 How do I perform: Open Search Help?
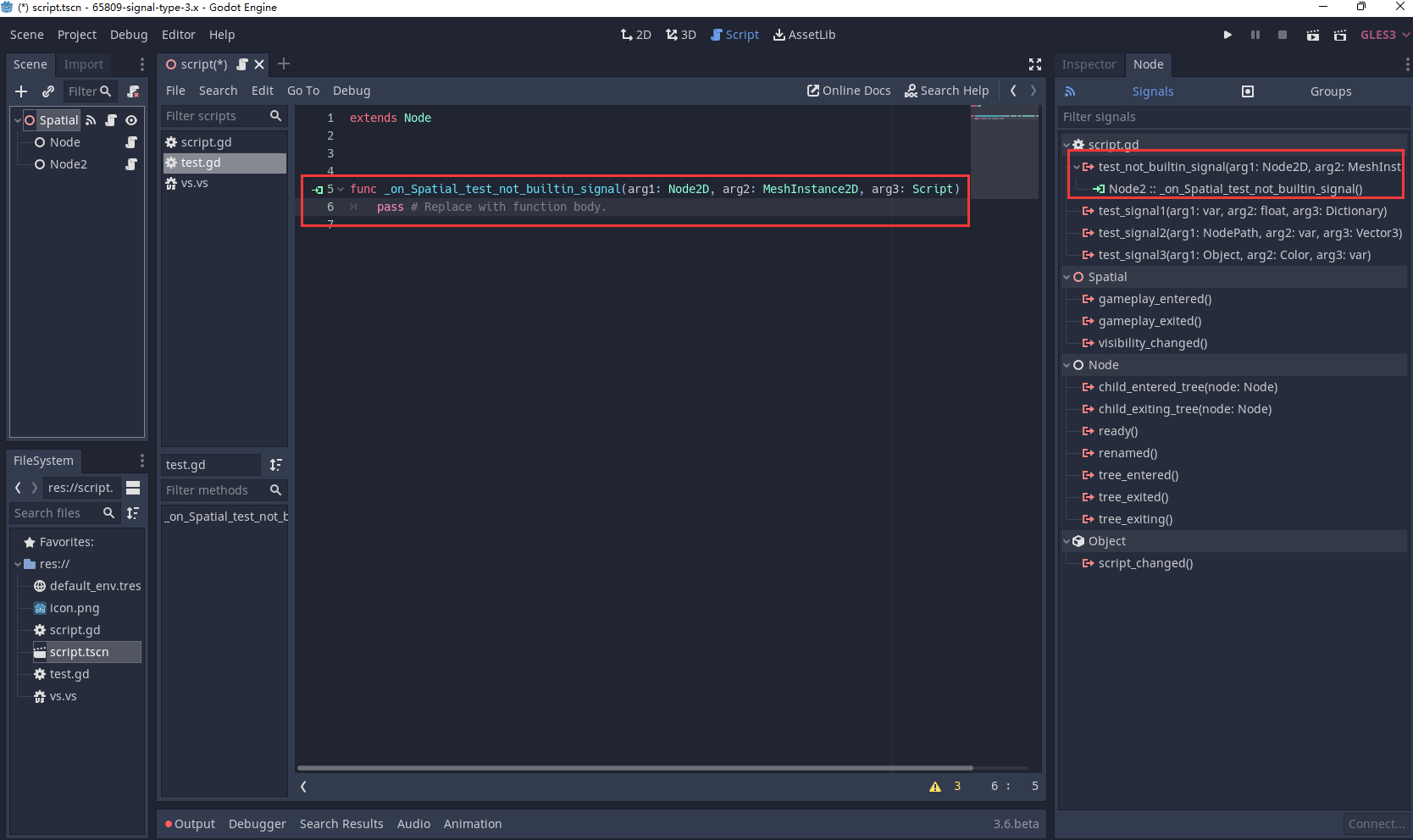(947, 91)
